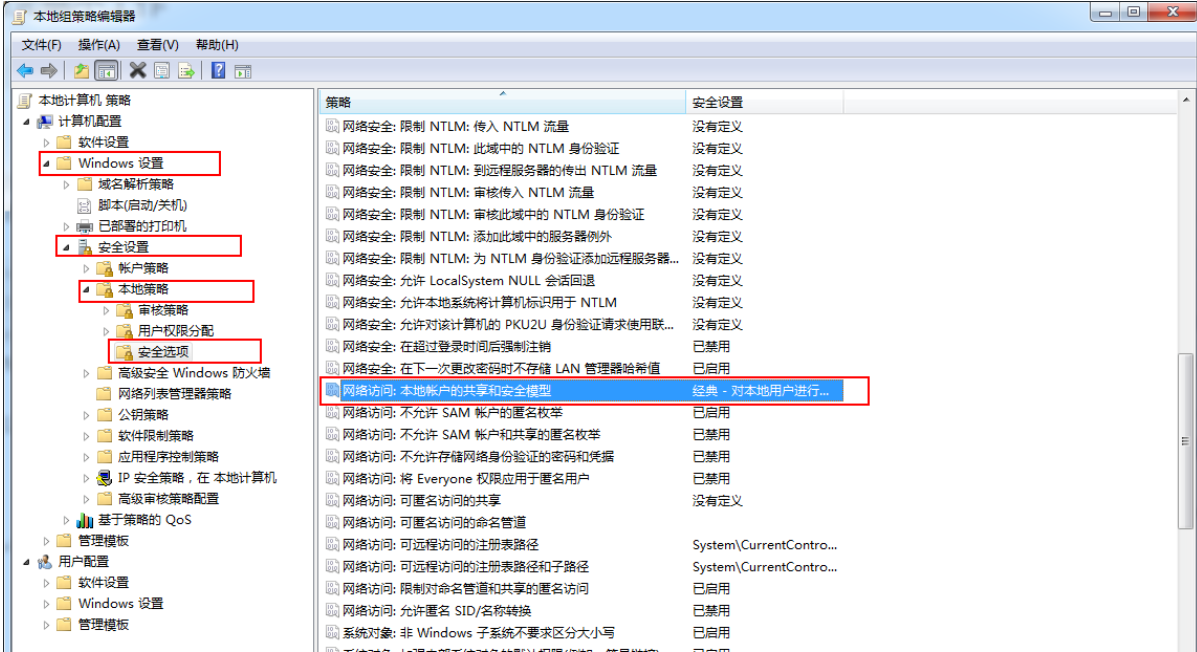The width and height of the screenshot is (1197, 652).
Task: Select 网络访问: 可远程访问的注册表路径和子路径 policy
Action: click(465, 566)
